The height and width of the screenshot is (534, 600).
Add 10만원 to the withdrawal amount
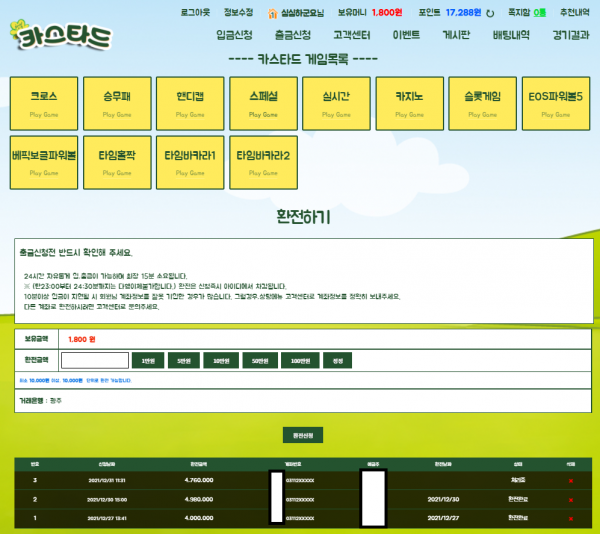click(x=221, y=360)
